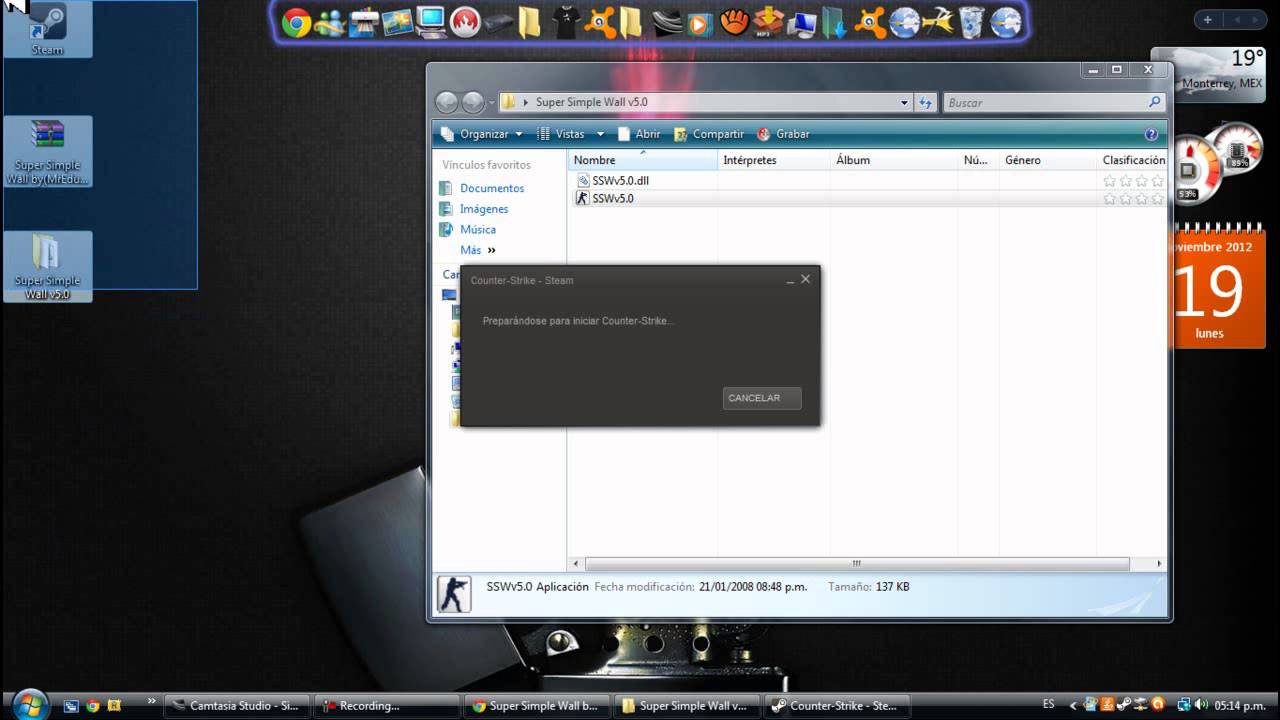Sort by the Nombre column header
Image resolution: width=1280 pixels, height=720 pixels.
pyautogui.click(x=642, y=160)
